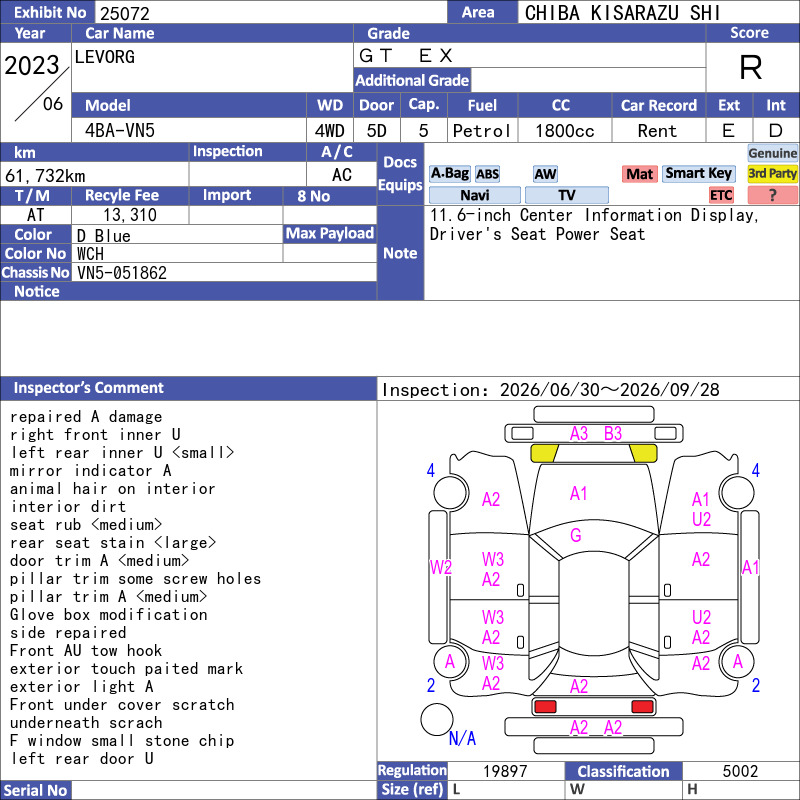Click the fuel value Petrol
The width and height of the screenshot is (800, 800).
click(x=482, y=131)
